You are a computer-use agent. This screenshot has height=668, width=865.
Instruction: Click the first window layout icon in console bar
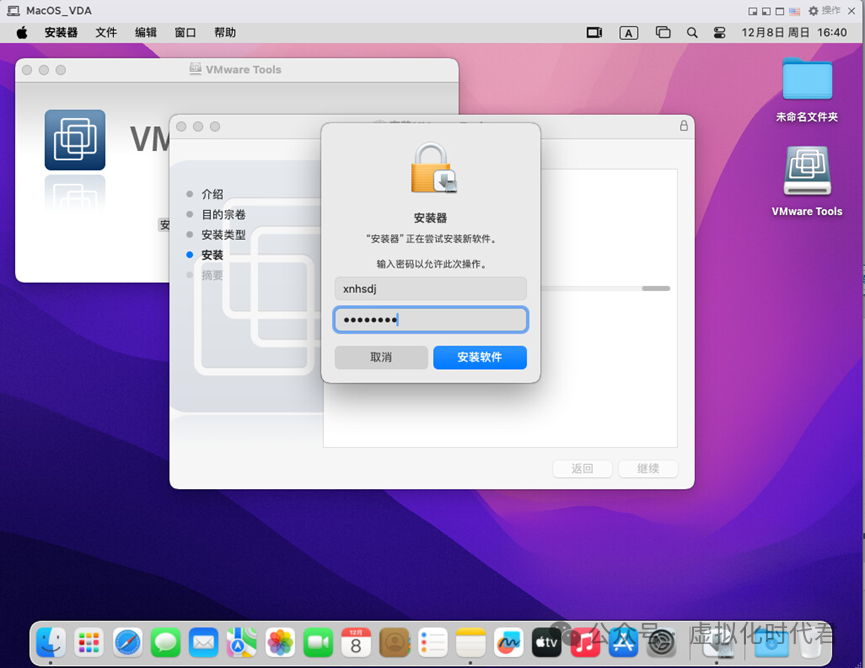[752, 11]
